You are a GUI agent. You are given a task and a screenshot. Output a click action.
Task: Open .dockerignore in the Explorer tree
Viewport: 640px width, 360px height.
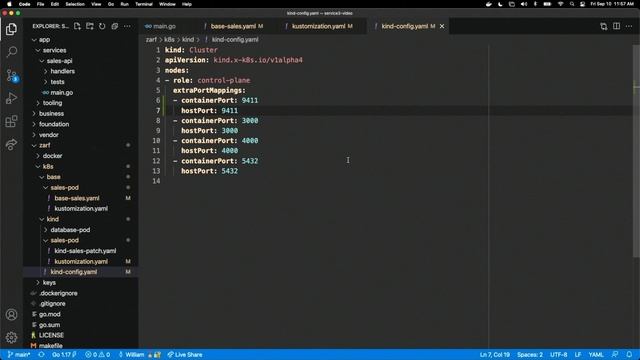[59, 293]
